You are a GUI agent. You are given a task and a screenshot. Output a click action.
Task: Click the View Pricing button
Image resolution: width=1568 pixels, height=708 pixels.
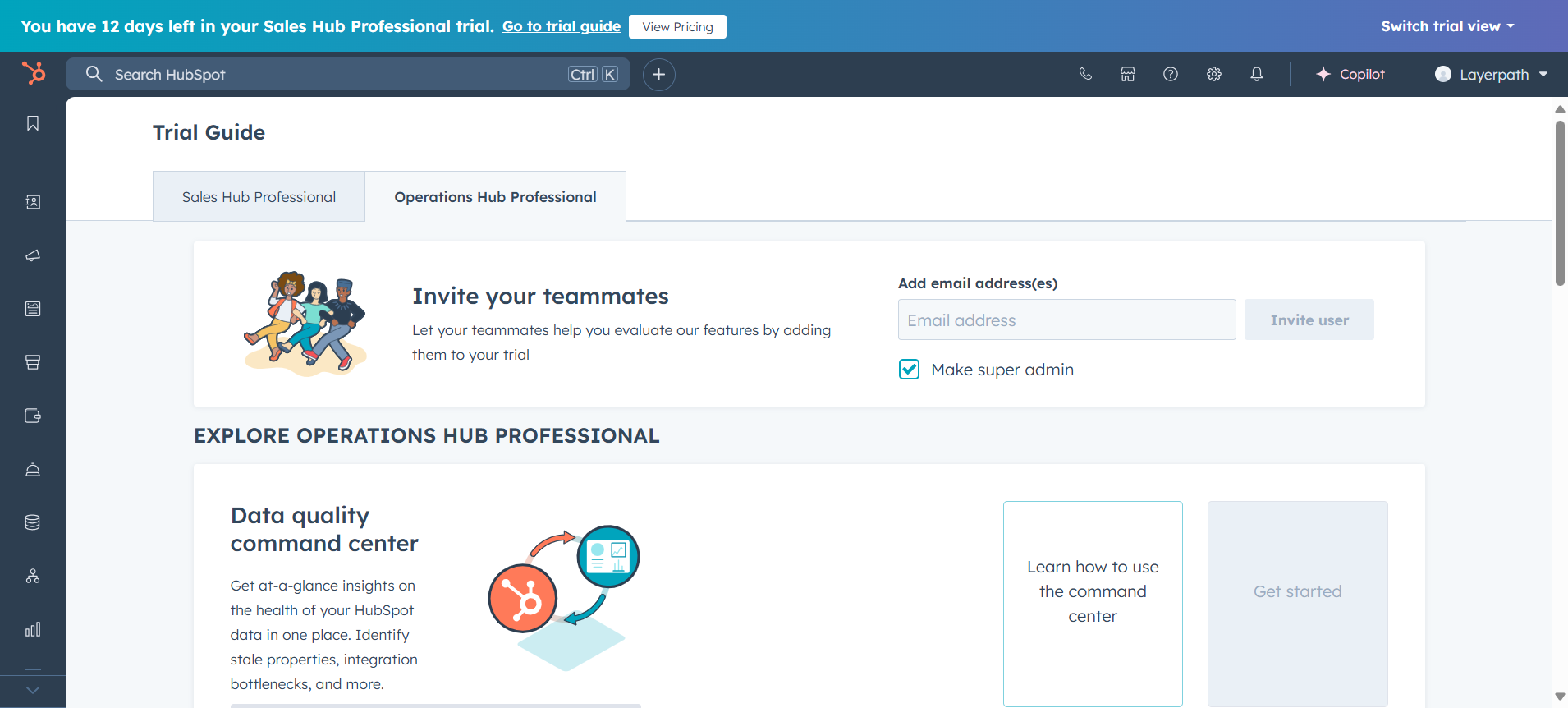[x=677, y=26]
